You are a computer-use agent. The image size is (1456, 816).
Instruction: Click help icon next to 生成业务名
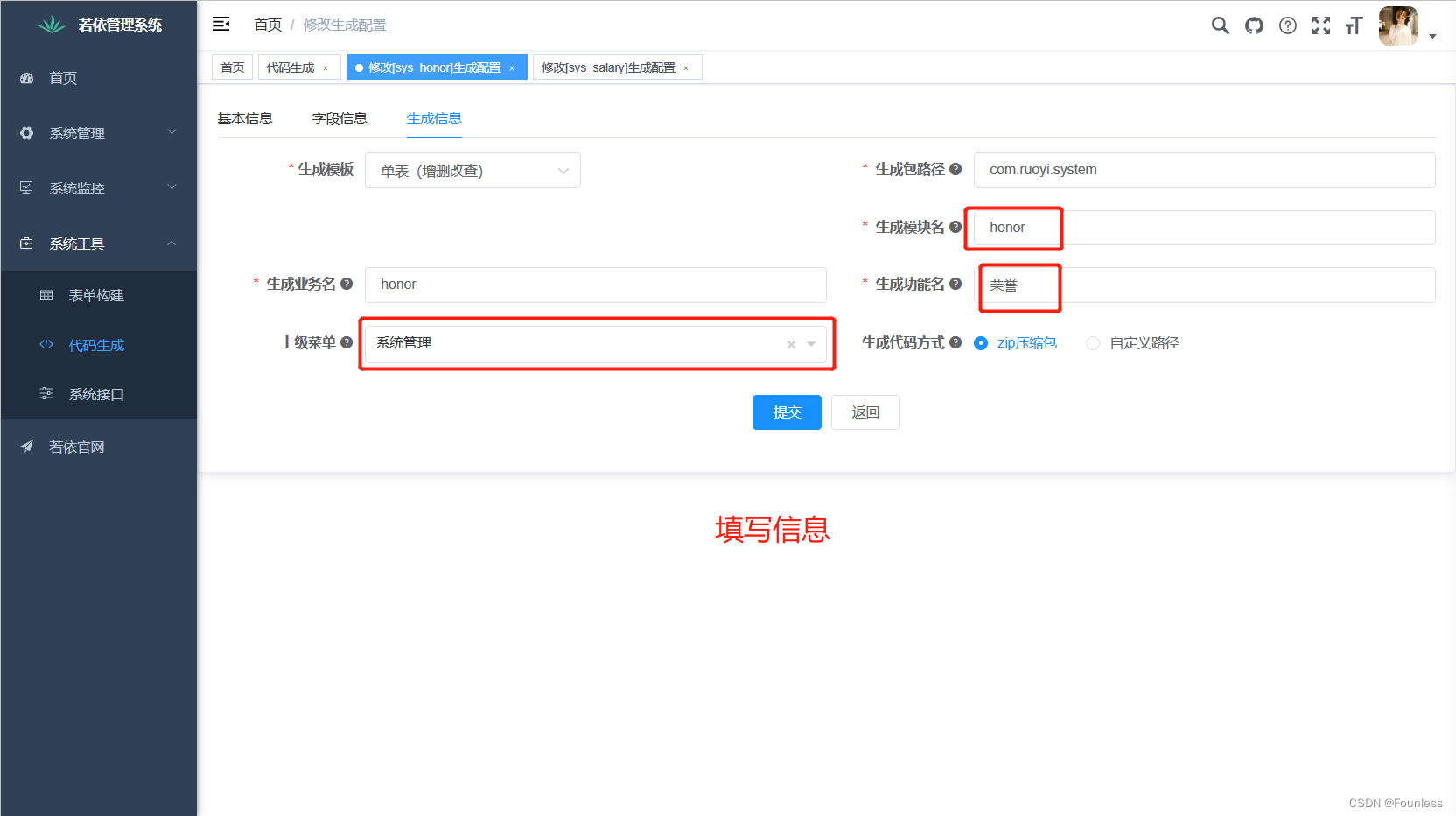tap(346, 284)
